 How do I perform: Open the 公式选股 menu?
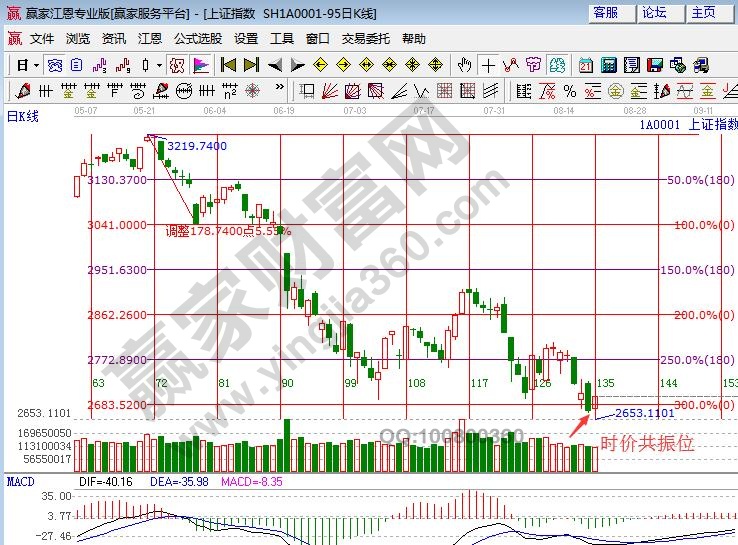coord(197,39)
